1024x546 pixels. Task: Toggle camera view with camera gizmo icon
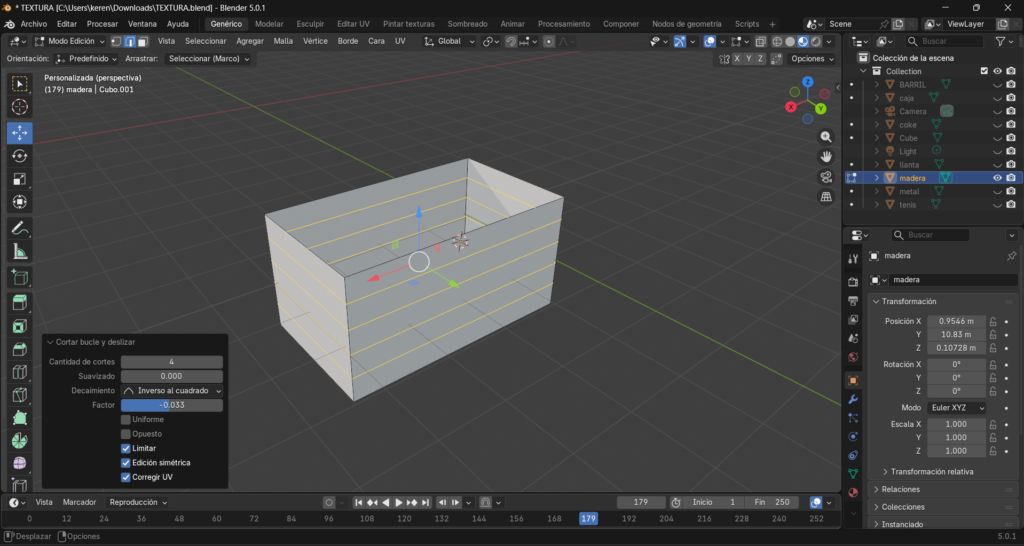pyautogui.click(x=826, y=177)
